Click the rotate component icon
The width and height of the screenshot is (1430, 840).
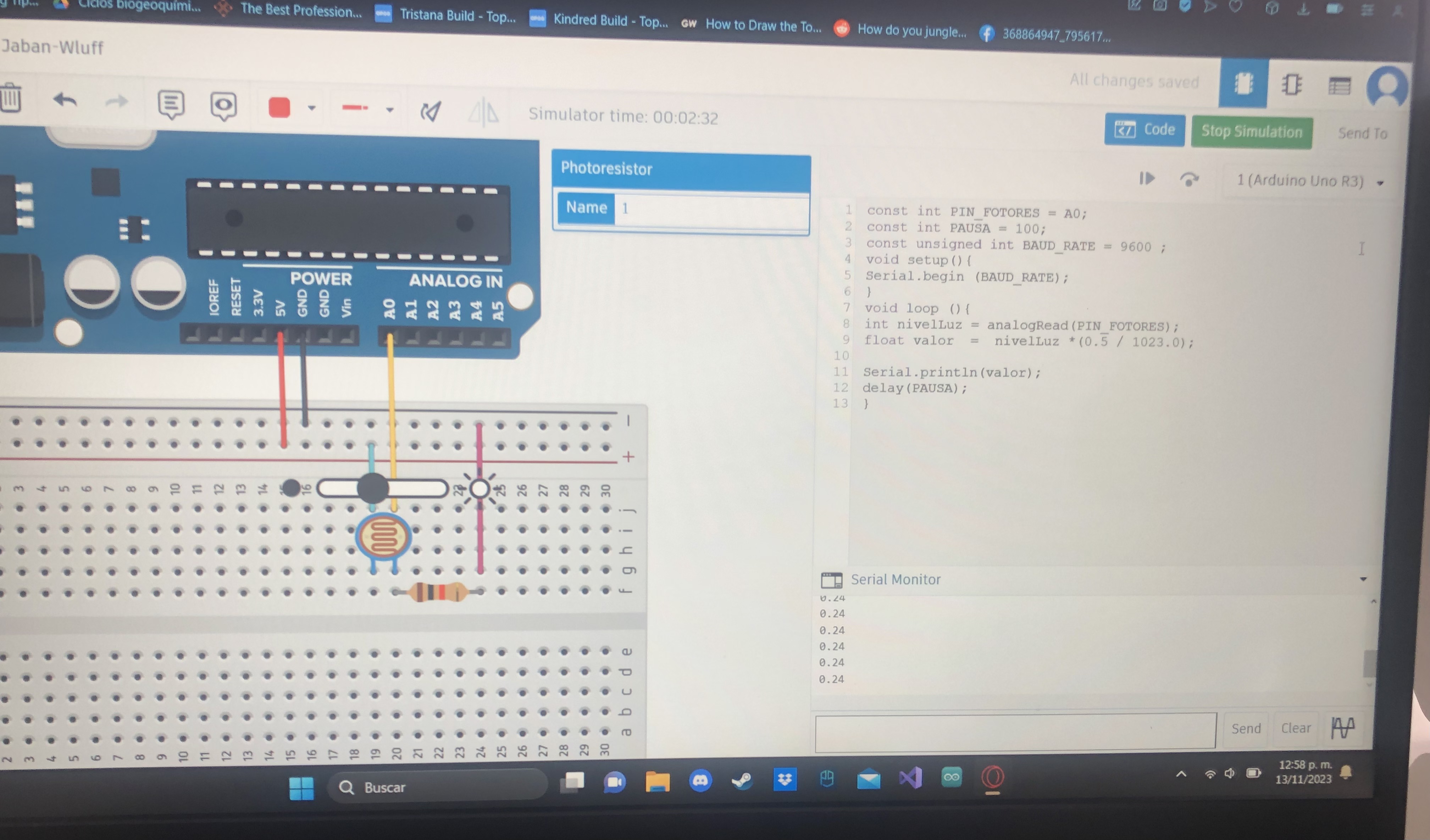(430, 111)
